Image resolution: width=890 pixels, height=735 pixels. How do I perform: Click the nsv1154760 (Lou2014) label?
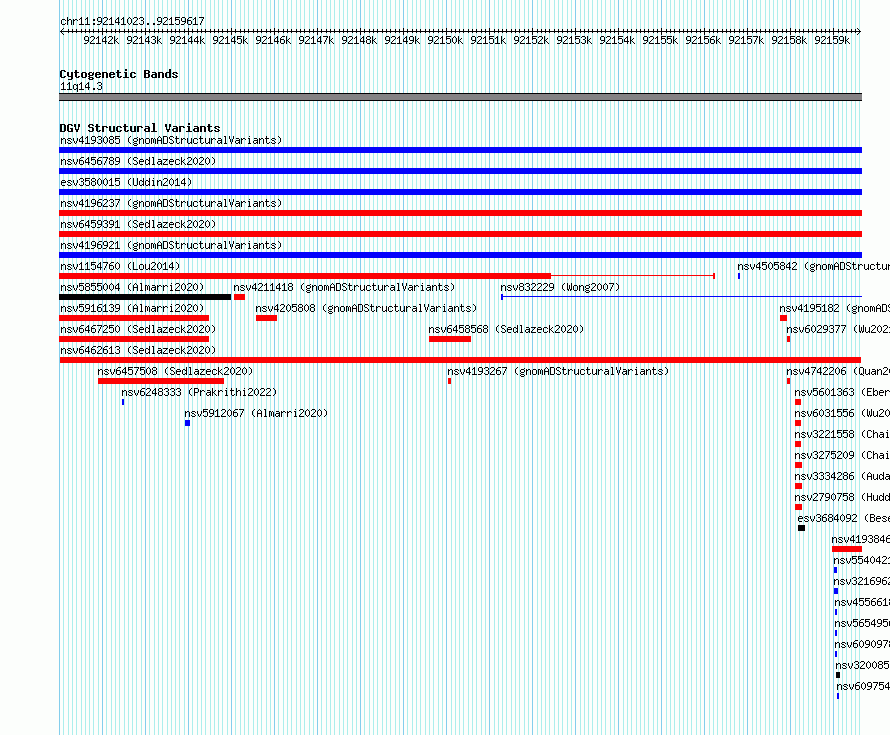pyautogui.click(x=120, y=266)
